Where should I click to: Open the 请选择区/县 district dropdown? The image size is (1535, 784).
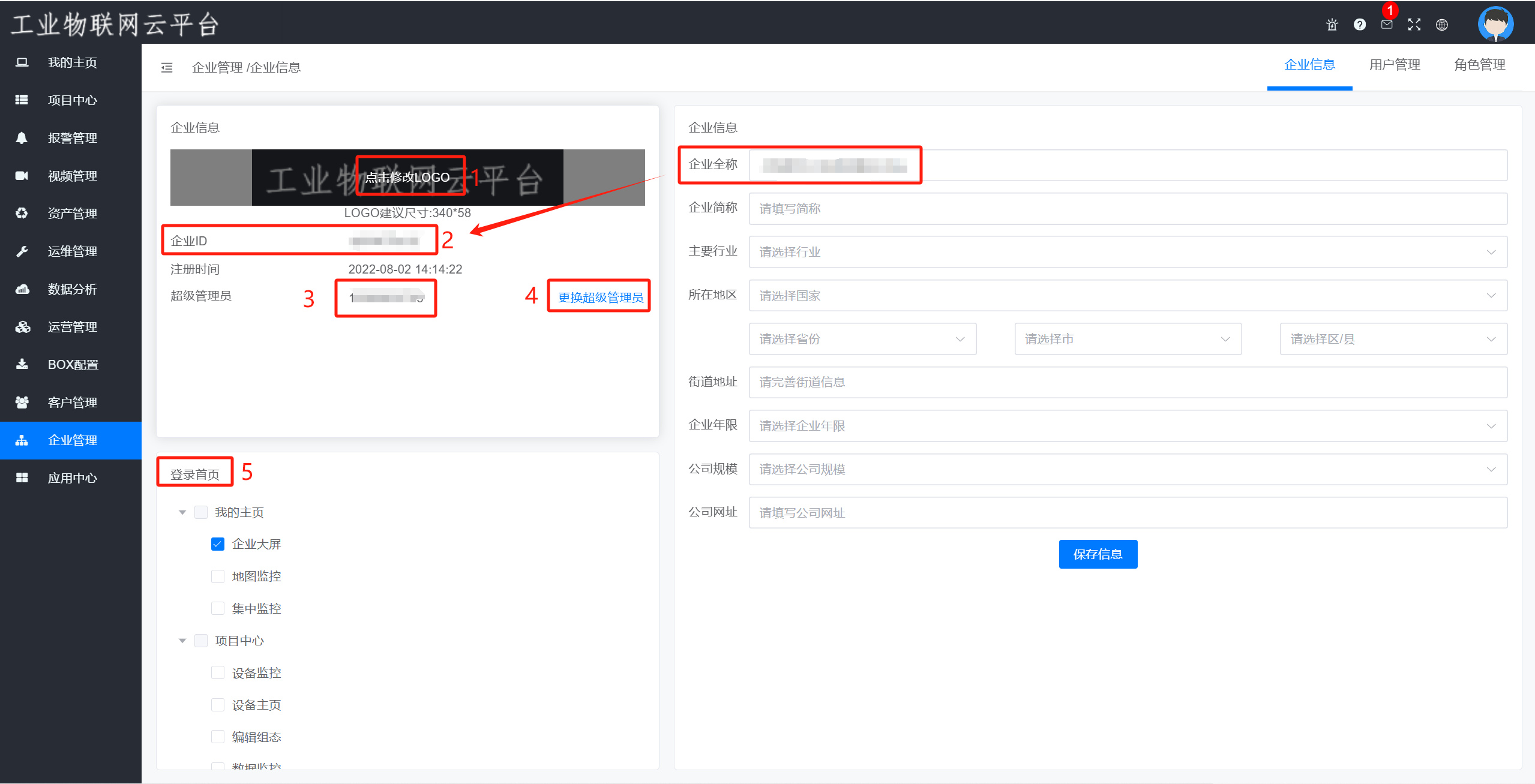pos(1393,339)
